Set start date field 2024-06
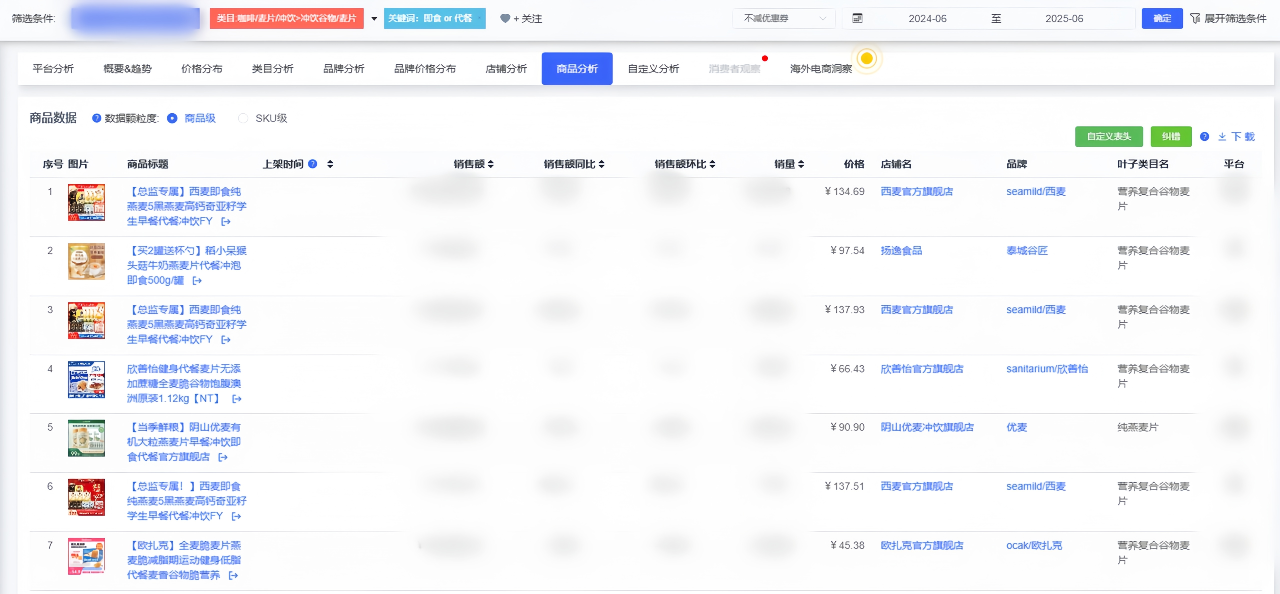Image resolution: width=1280 pixels, height=594 pixels. tap(928, 19)
